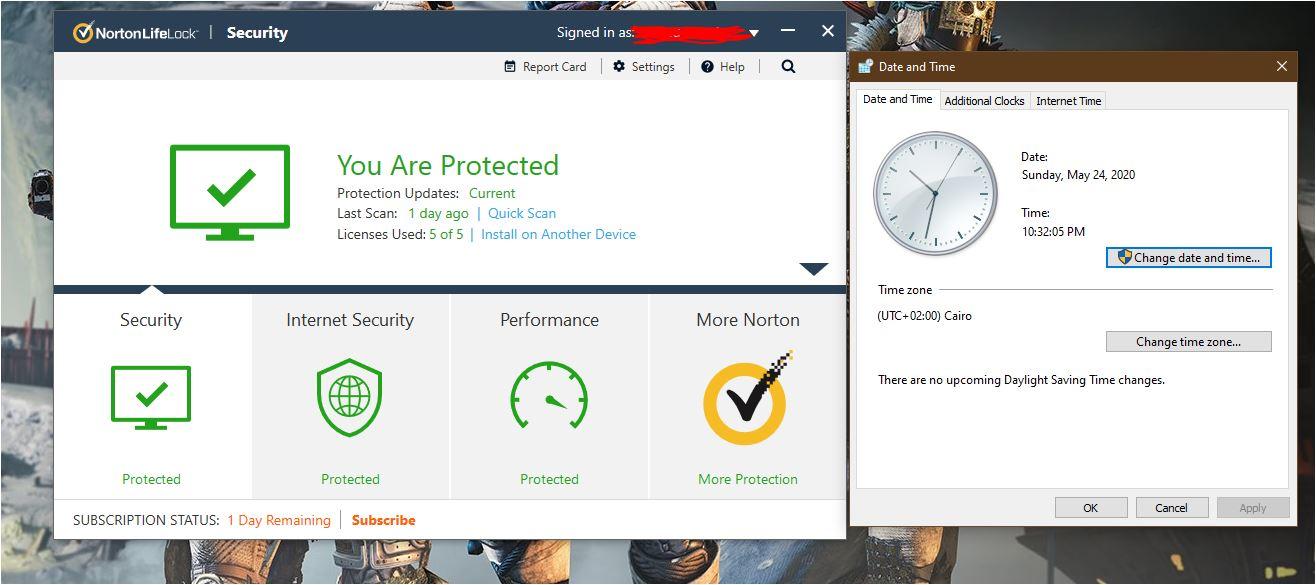Open Norton Help
This screenshot has width=1316, height=585.
tap(722, 67)
